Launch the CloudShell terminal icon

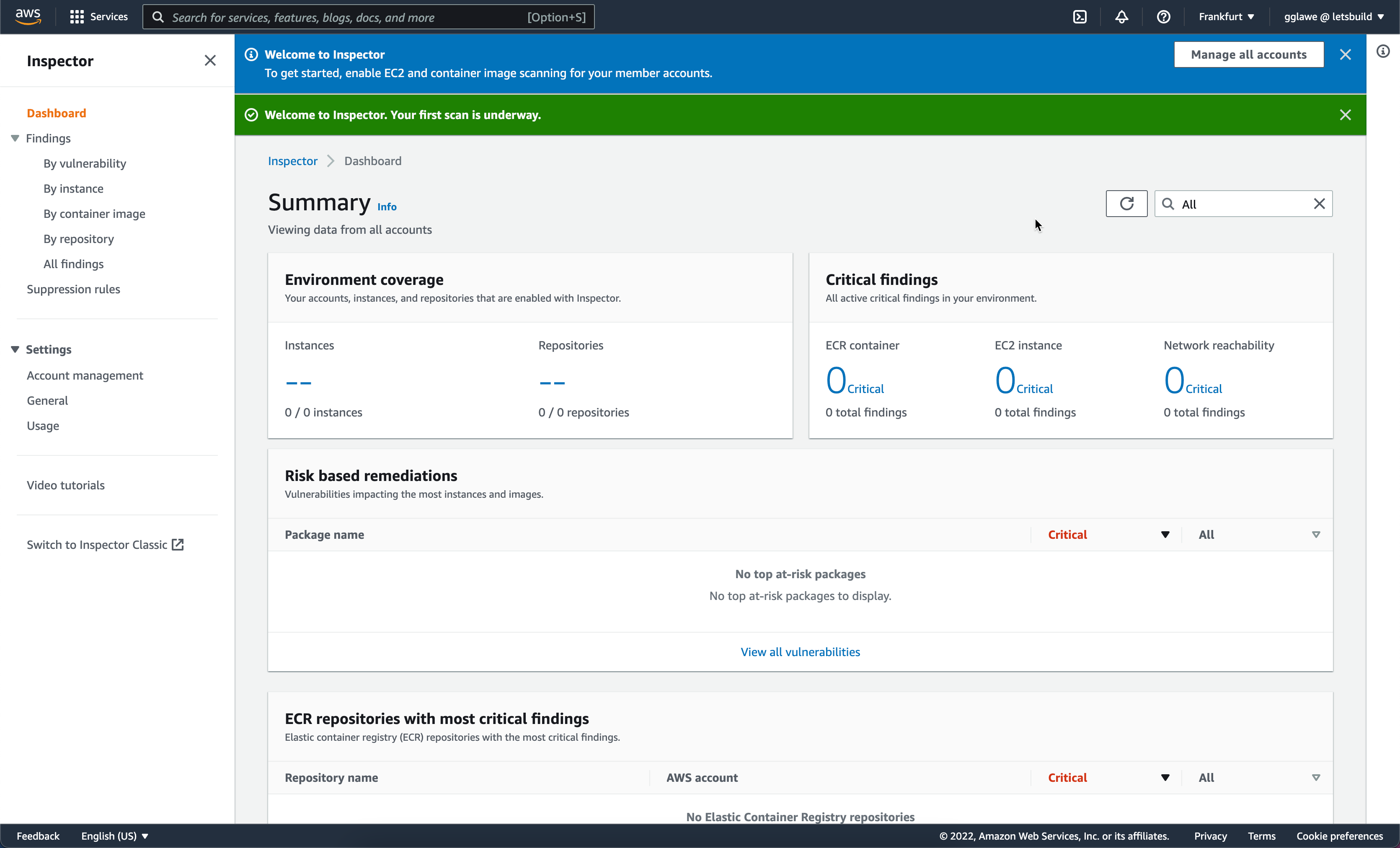(x=1080, y=17)
